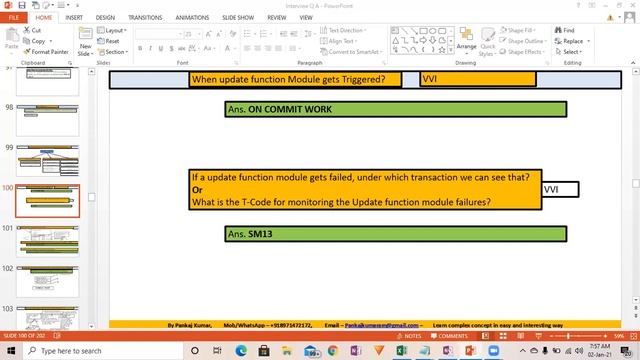The width and height of the screenshot is (640, 360).
Task: Open Zoom app in taskbar
Action: (493, 351)
